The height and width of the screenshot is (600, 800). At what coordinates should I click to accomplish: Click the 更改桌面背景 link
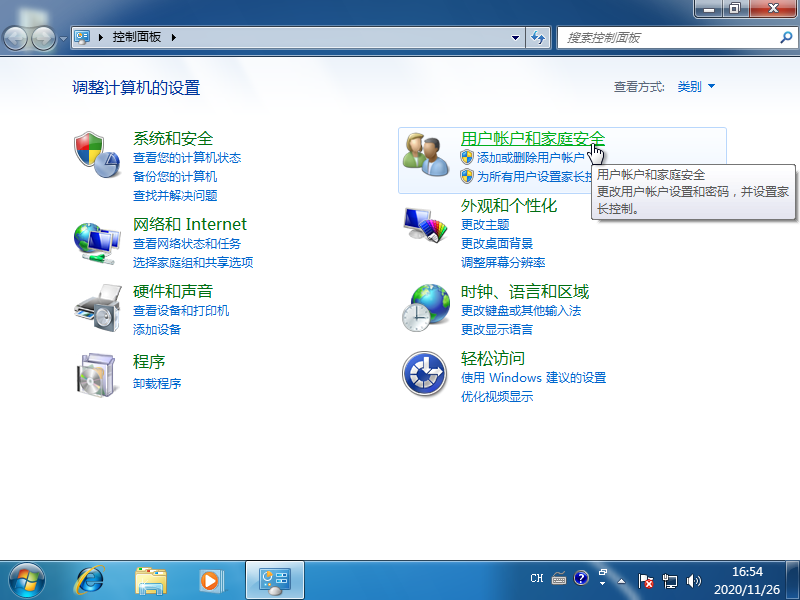tap(497, 244)
